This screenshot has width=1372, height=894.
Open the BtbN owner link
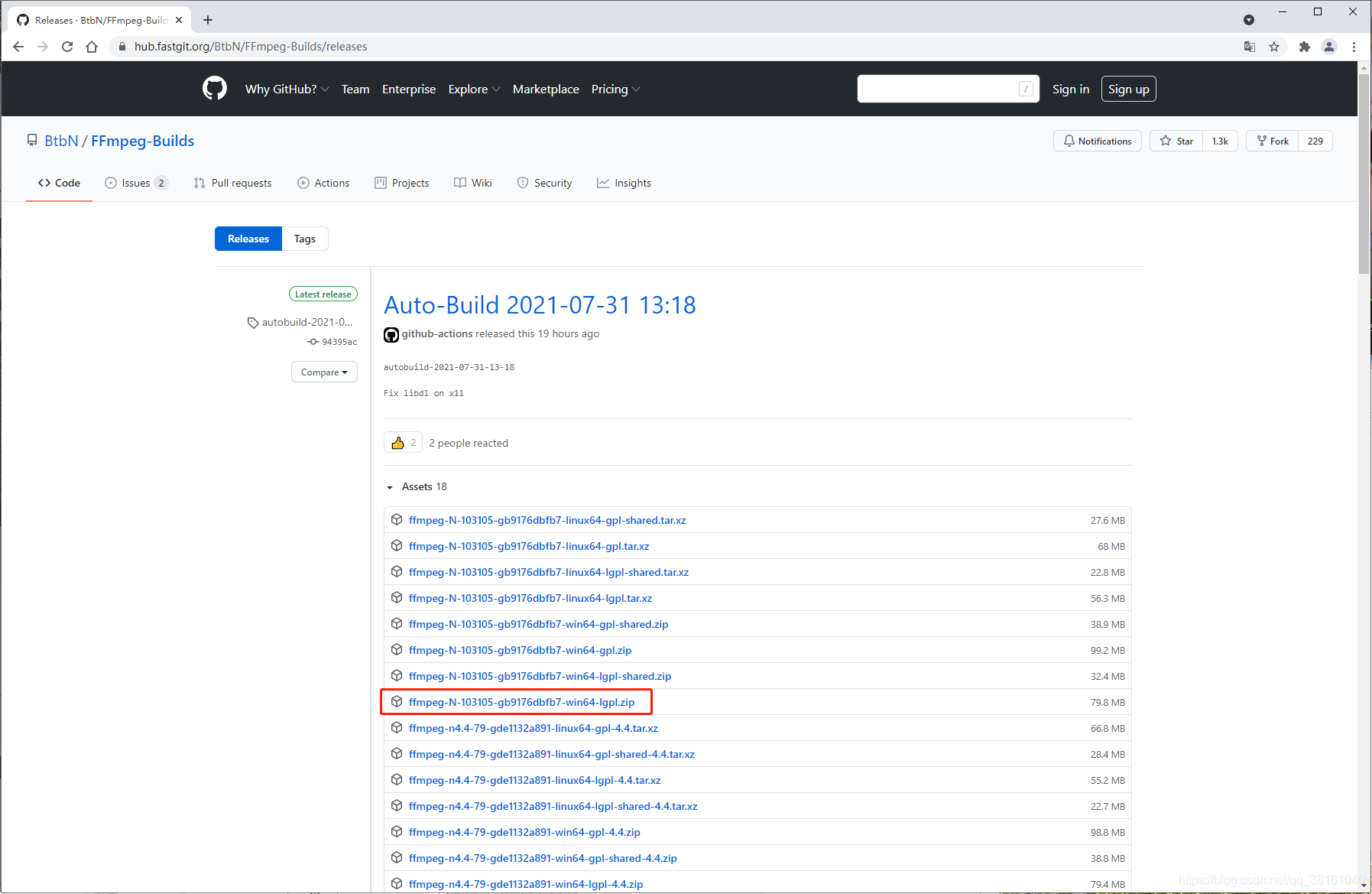click(x=61, y=141)
